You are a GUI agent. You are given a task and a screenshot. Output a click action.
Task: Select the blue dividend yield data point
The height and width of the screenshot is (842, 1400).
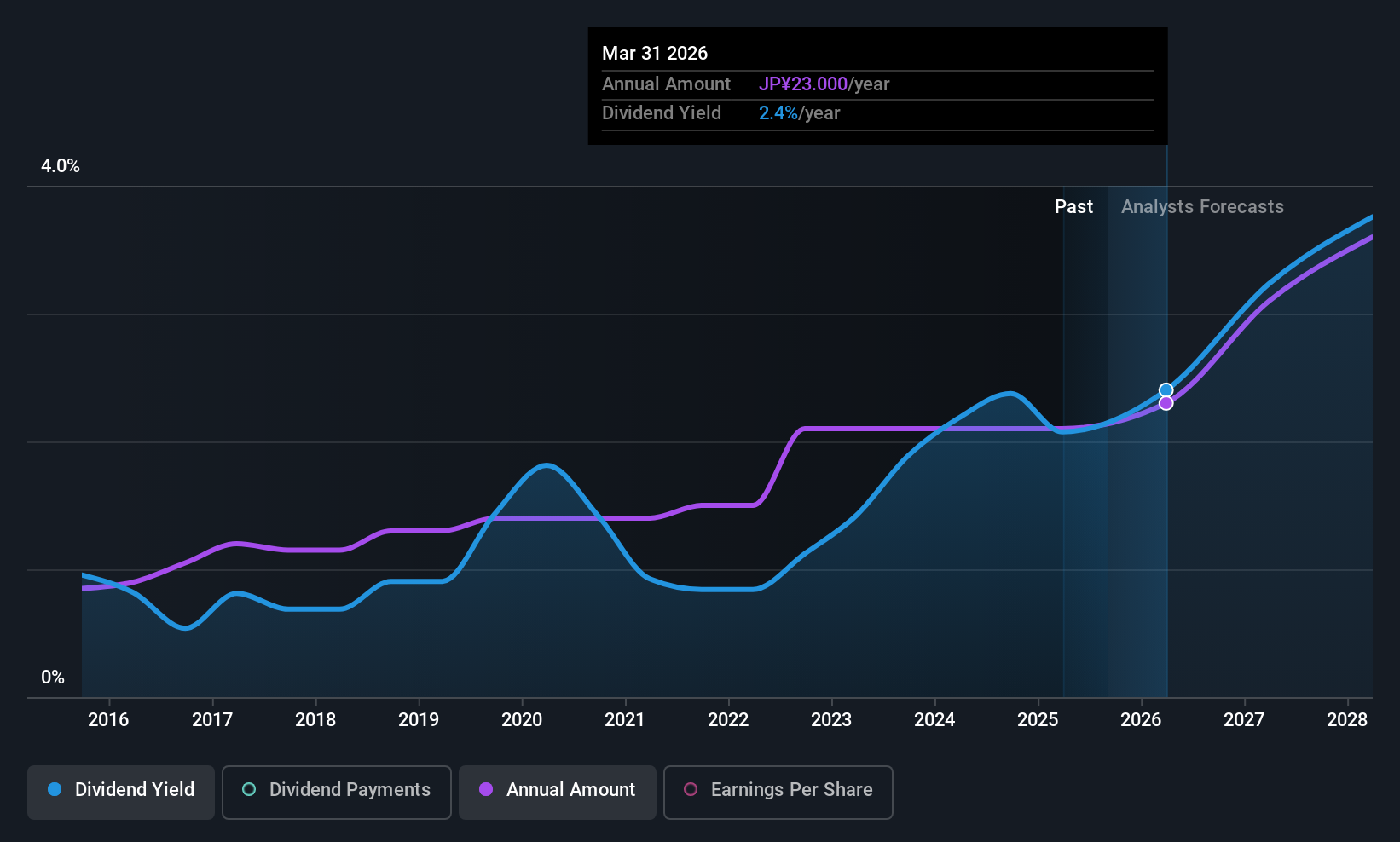coord(1166,390)
